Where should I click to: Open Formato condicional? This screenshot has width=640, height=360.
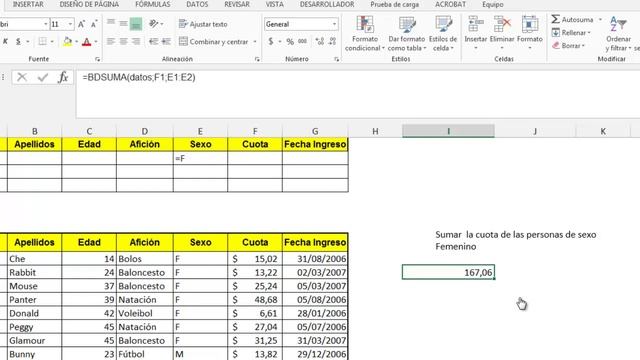pos(365,33)
